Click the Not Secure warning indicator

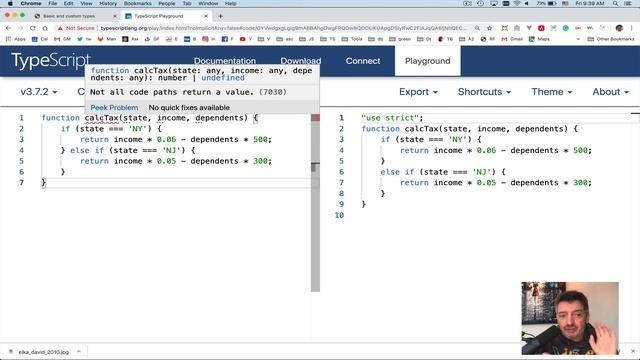click(76, 28)
